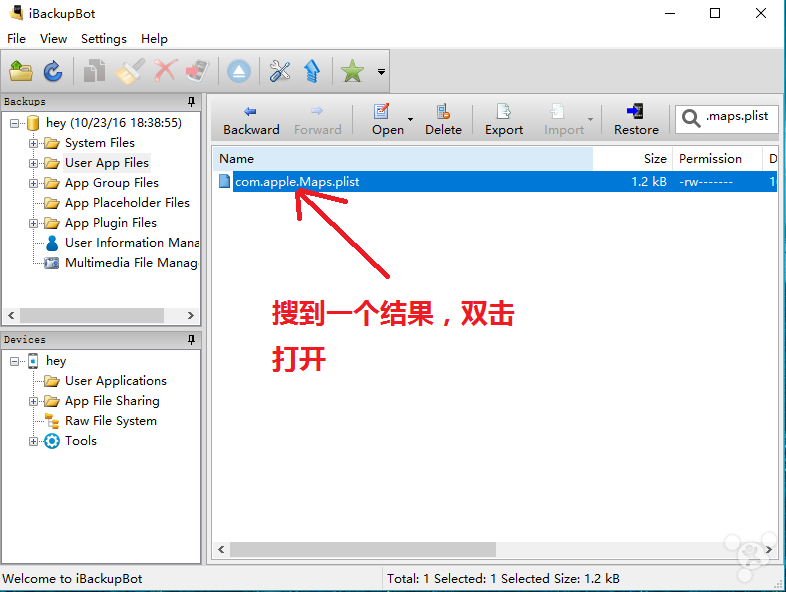Click the Backups tree scroll right arrow
Viewport: 786px width, 592px height.
[190, 315]
